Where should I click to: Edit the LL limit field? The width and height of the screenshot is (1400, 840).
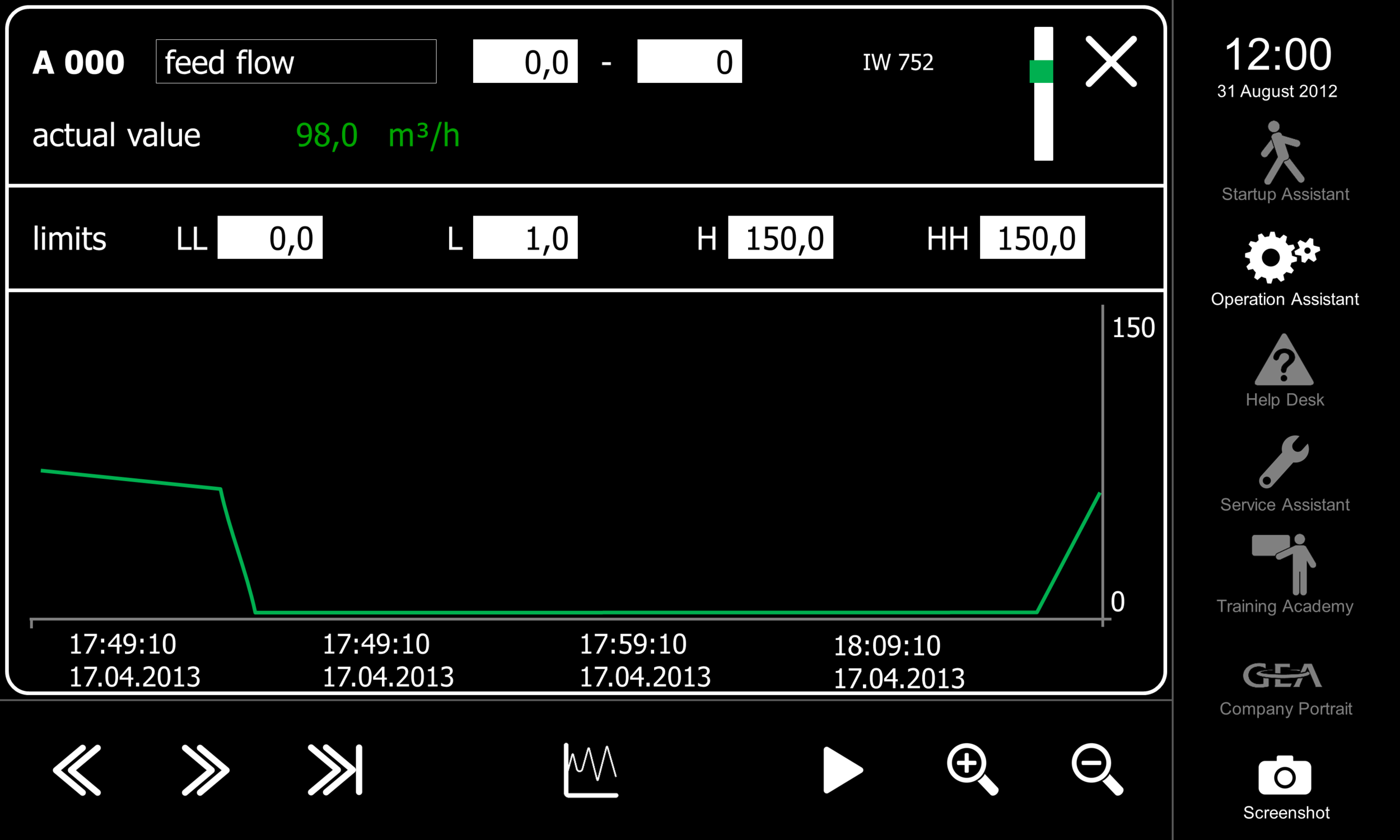point(270,238)
